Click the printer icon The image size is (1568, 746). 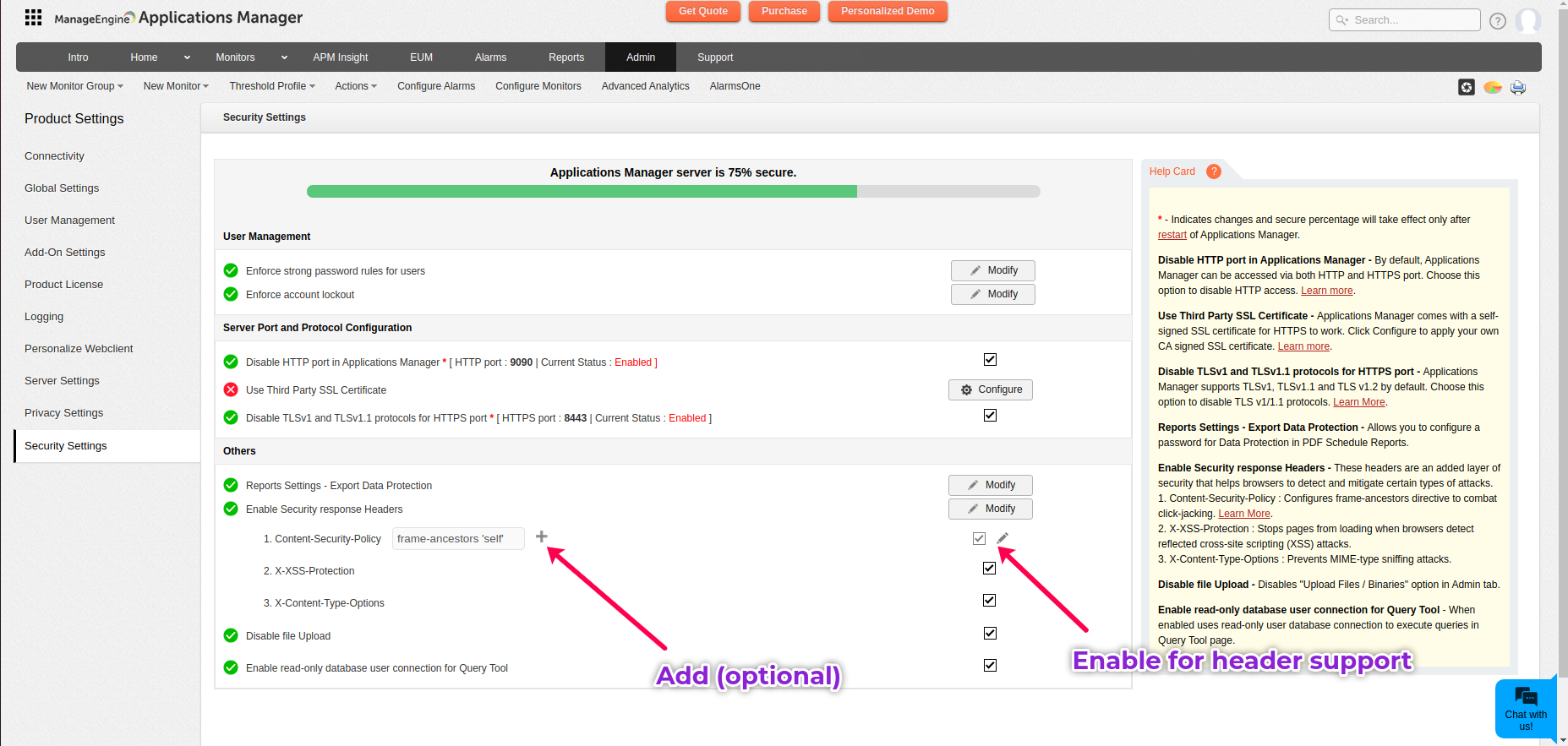coord(1518,88)
